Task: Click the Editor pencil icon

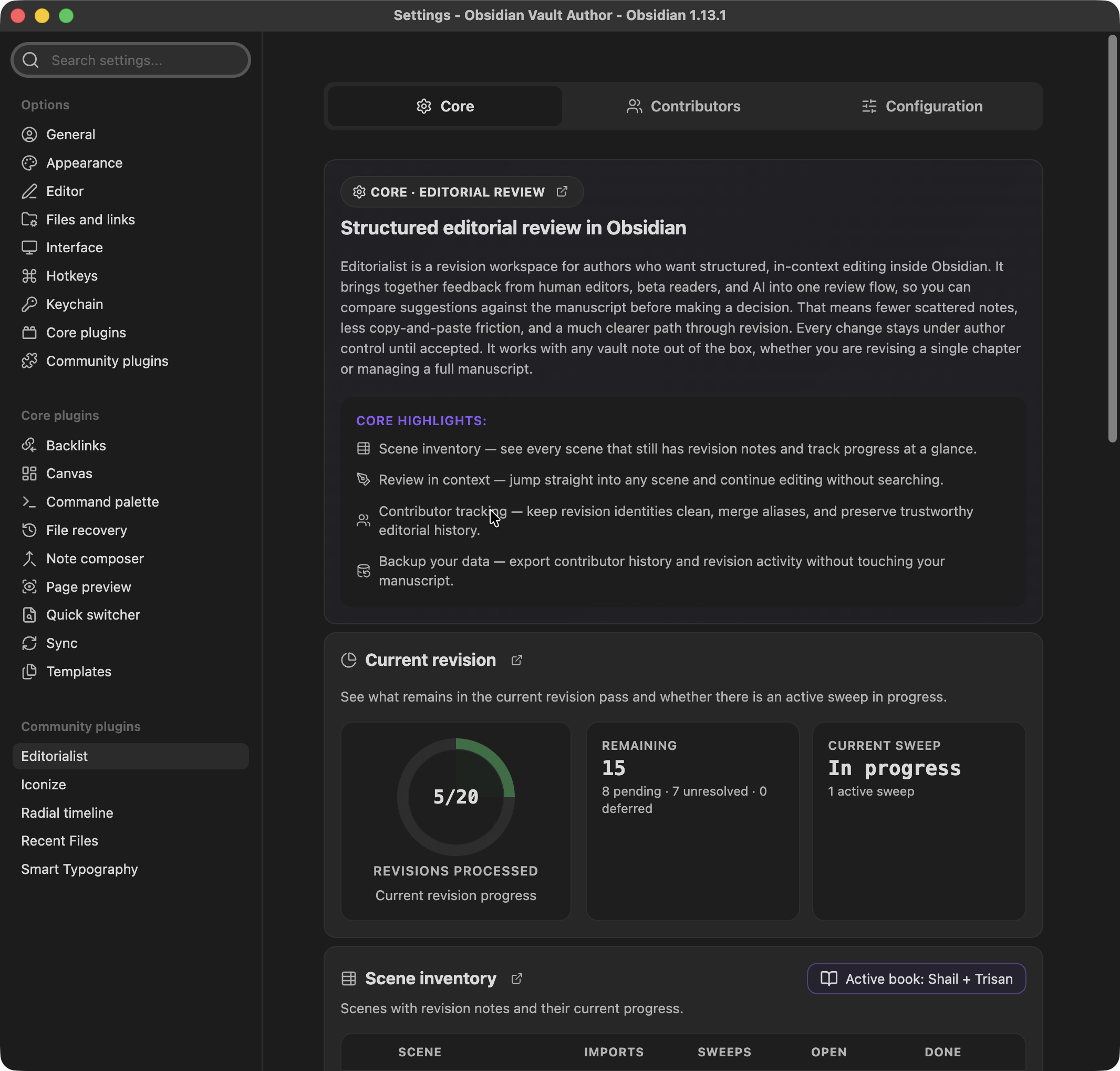Action: 29,191
